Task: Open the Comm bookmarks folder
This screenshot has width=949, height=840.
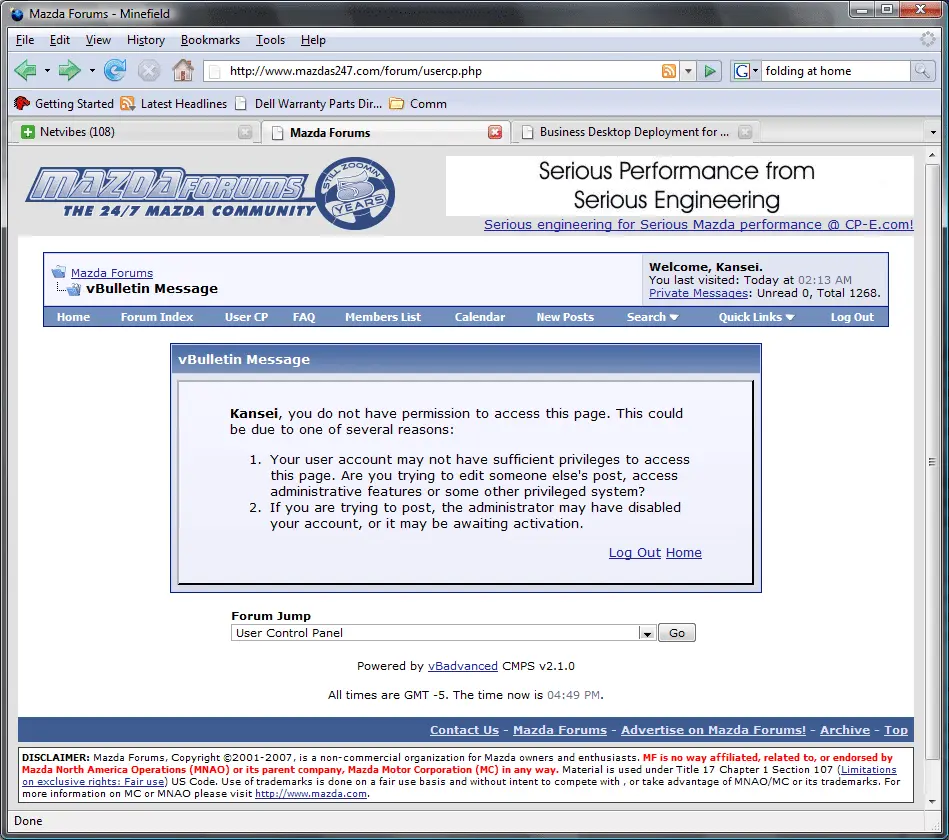Action: (x=418, y=103)
